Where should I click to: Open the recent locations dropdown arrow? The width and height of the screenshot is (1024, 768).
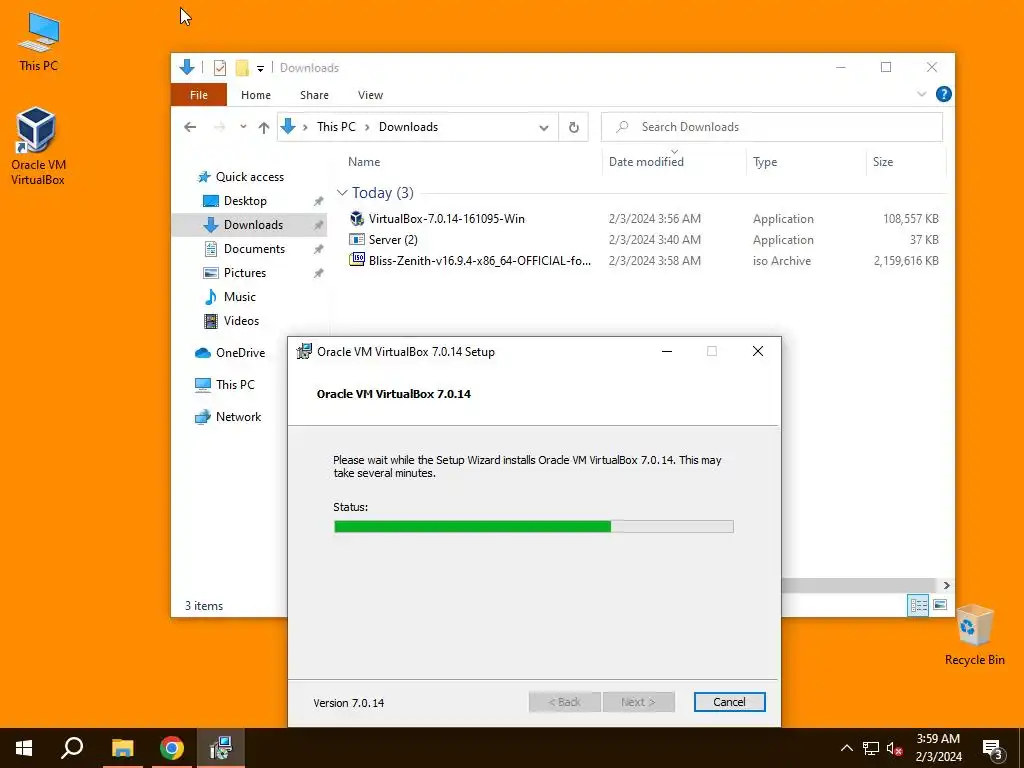(243, 127)
